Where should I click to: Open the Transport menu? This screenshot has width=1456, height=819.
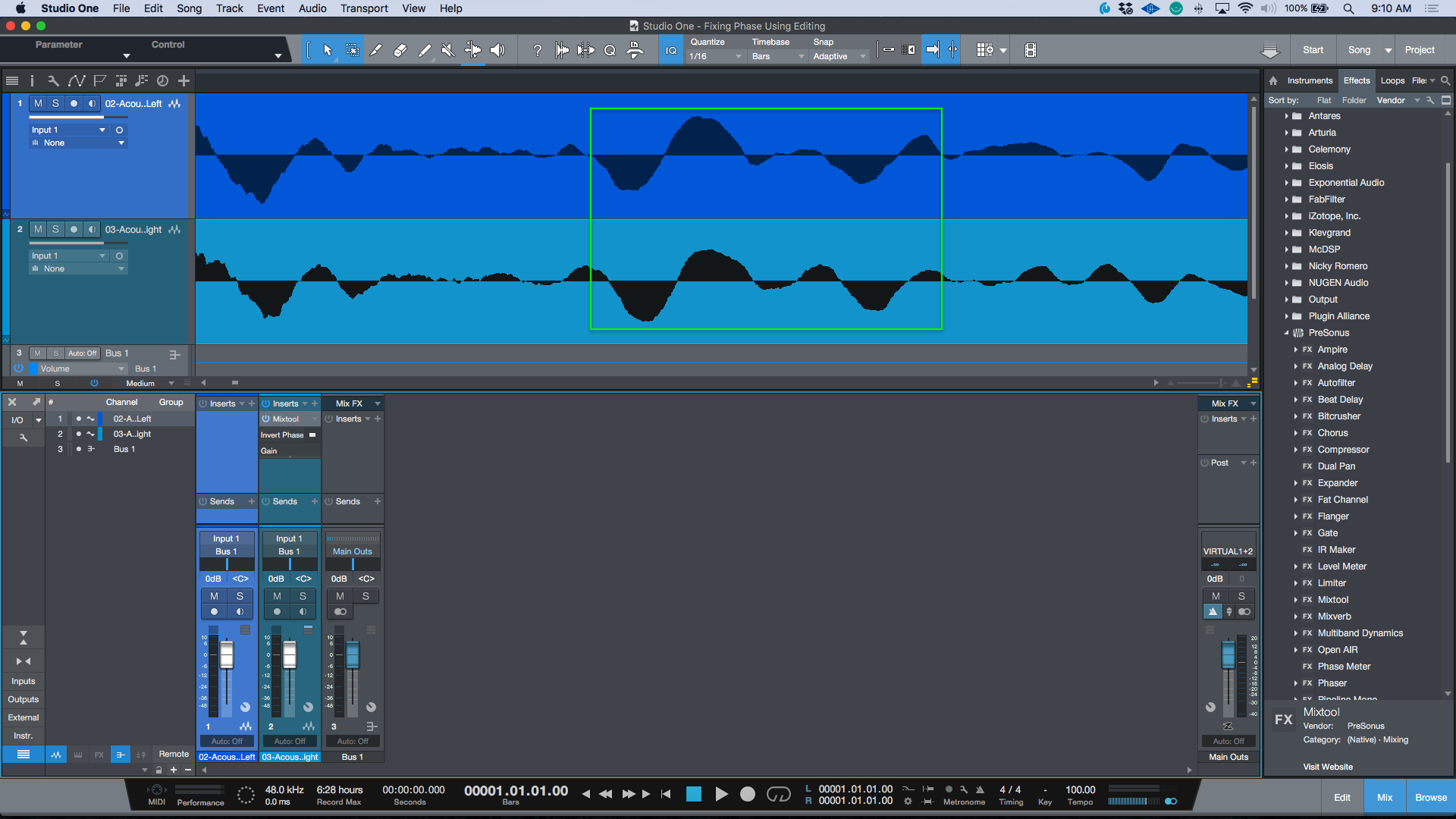tap(364, 8)
